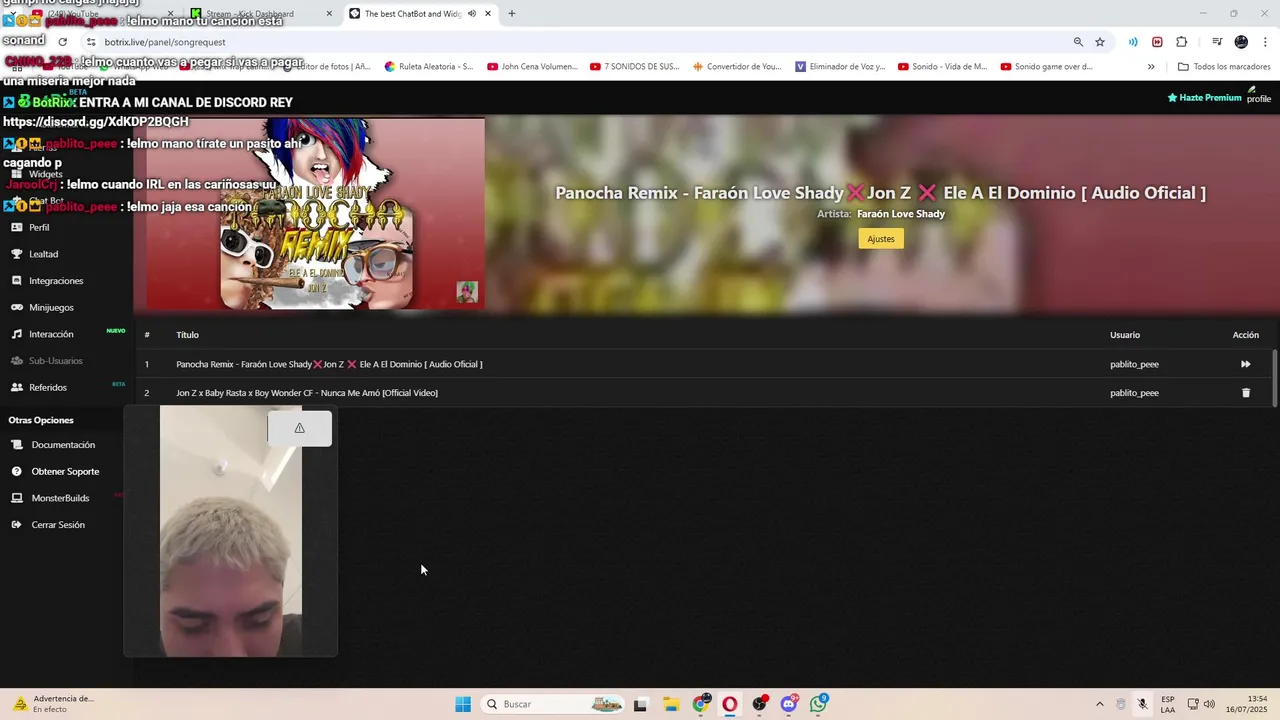Open a new browser tab

point(512,14)
